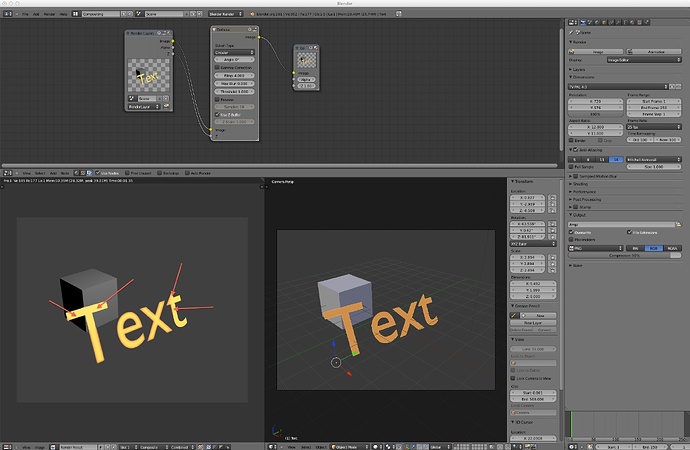Screen dimensions: 690x450
Task: Adjust the Compression 90% slider
Action: (x=624, y=256)
